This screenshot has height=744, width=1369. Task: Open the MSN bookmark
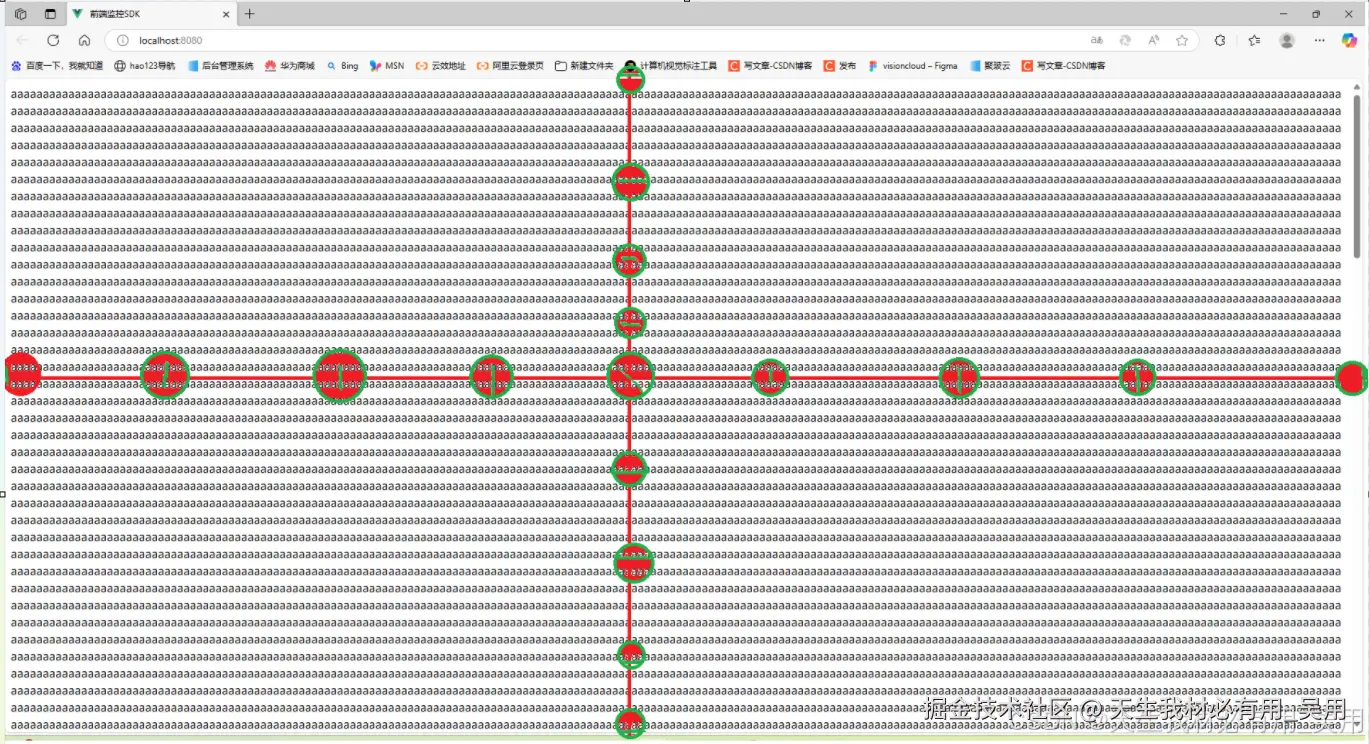pos(387,66)
